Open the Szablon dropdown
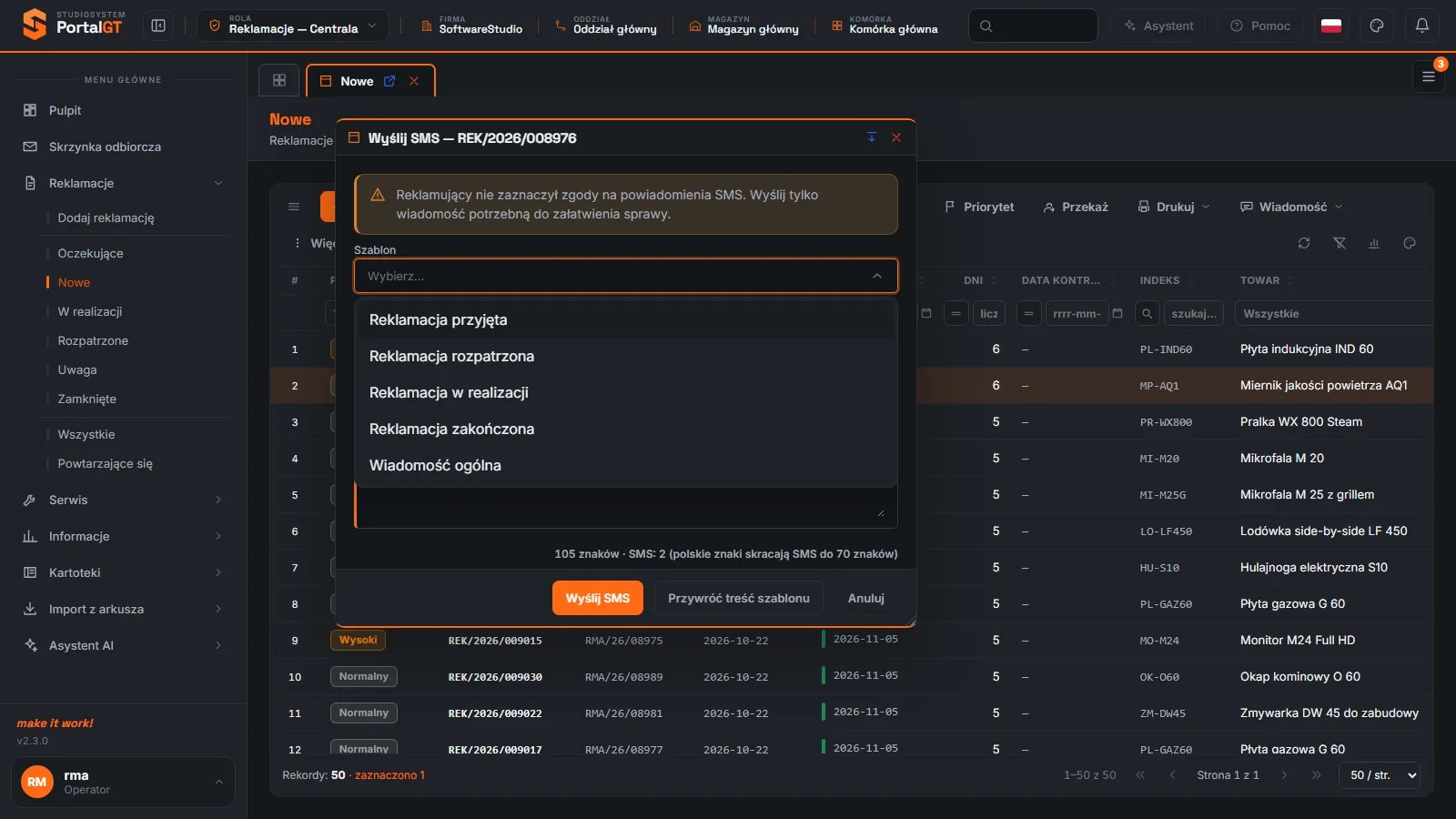1456x819 pixels. pyautogui.click(x=626, y=276)
